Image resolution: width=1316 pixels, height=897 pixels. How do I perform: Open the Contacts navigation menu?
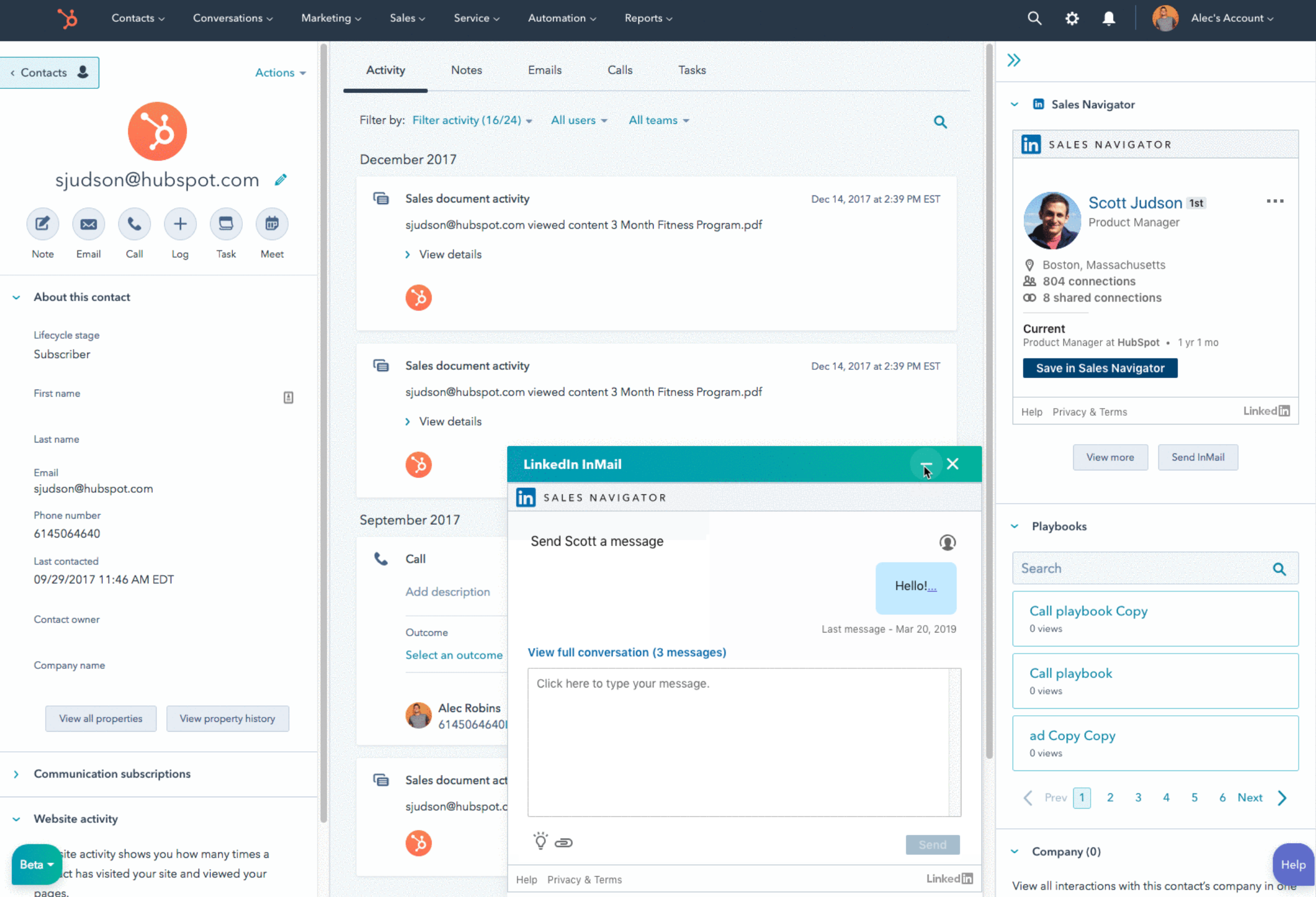pos(137,18)
